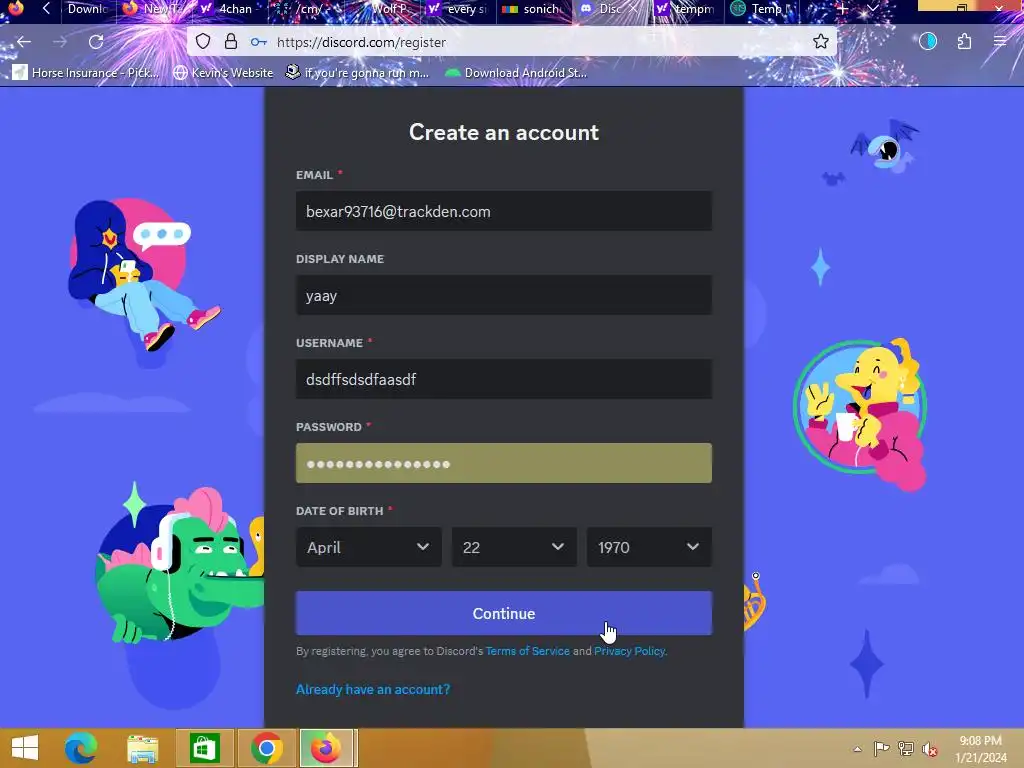1024x768 pixels.
Task: Open the saved password key icon
Action: coord(259,42)
